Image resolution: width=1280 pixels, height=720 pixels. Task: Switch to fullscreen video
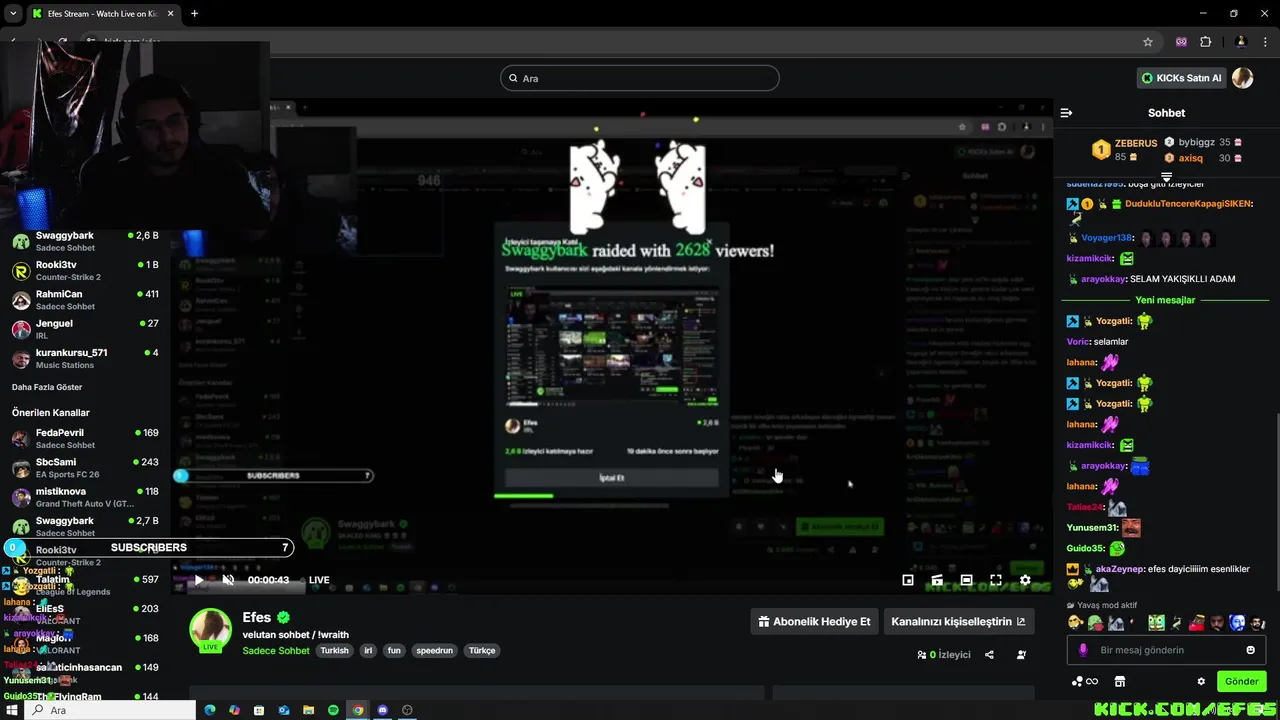click(996, 580)
